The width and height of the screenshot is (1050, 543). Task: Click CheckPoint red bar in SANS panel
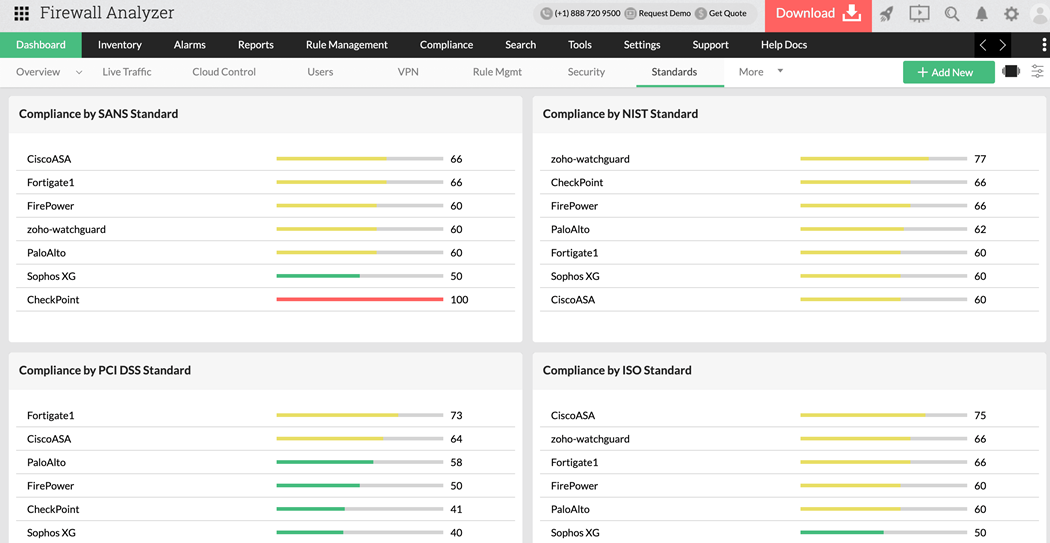[x=360, y=300]
